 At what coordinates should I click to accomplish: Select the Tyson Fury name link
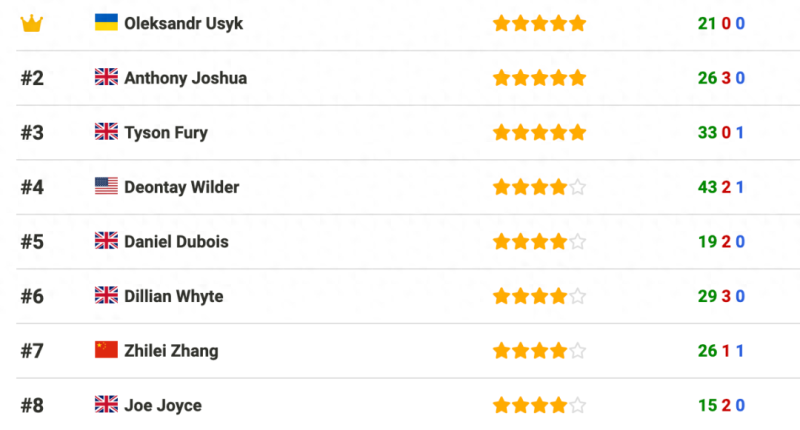(166, 132)
